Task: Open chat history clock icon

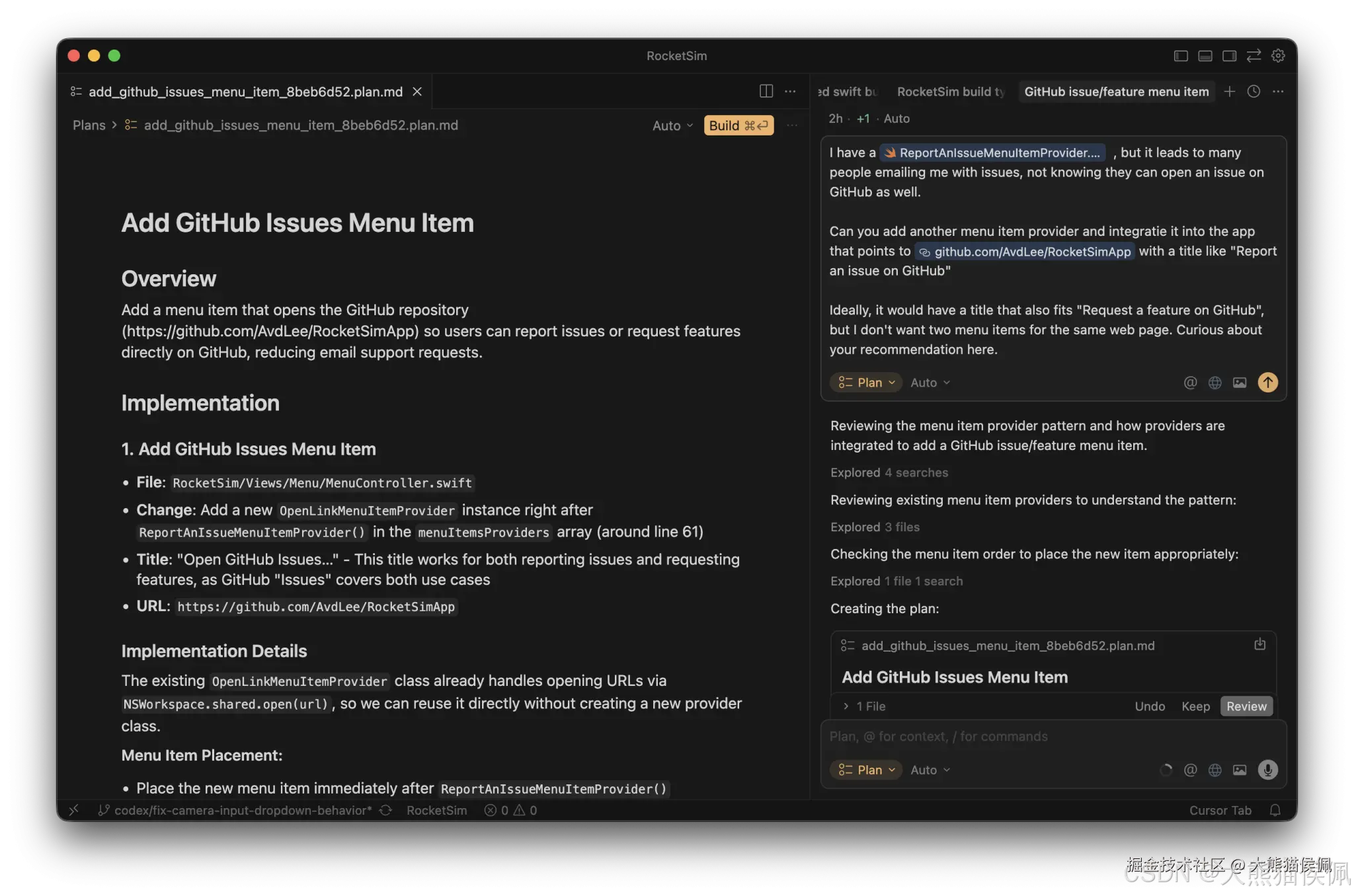Action: [x=1254, y=92]
